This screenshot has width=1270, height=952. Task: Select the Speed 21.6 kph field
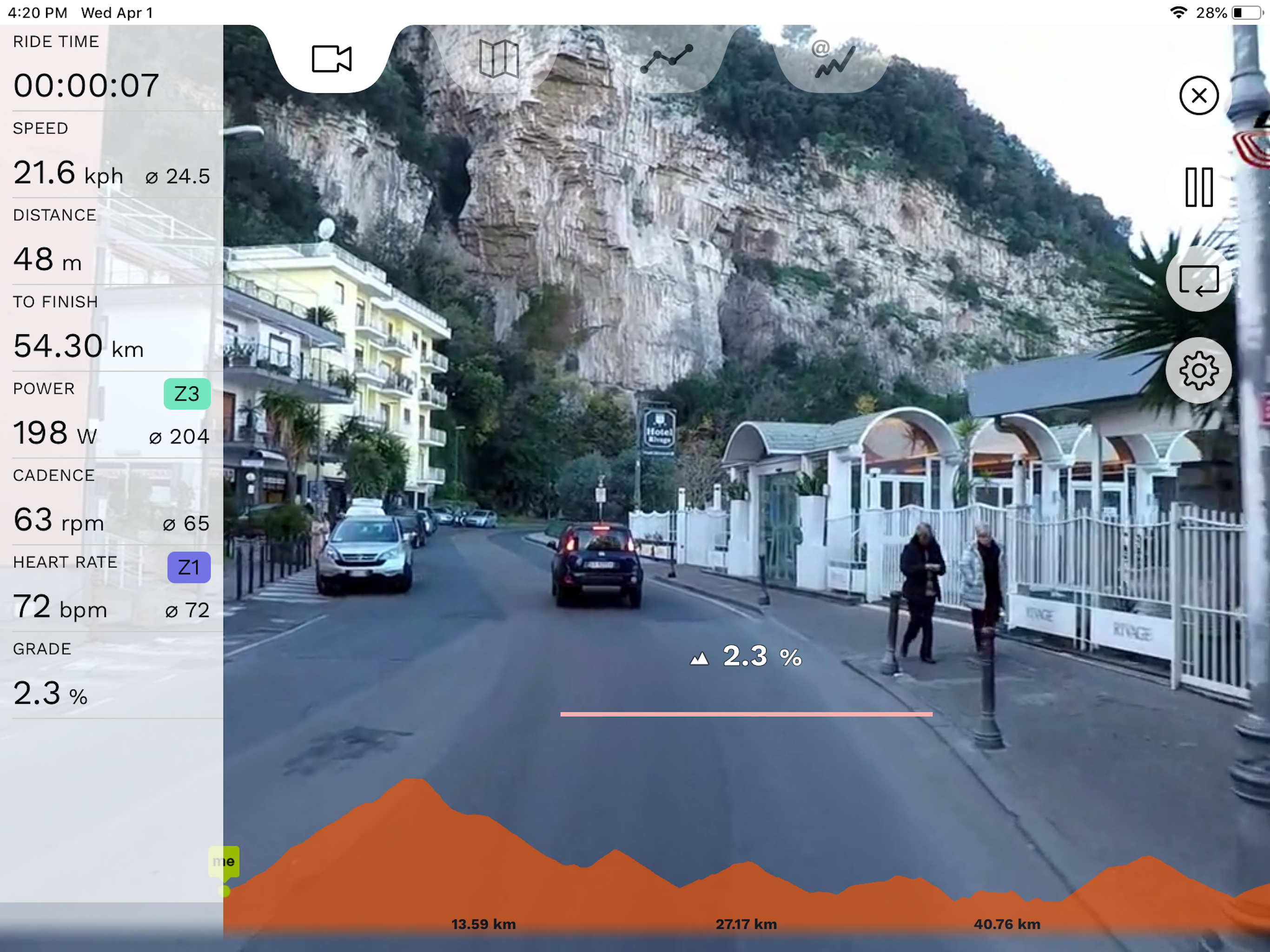(68, 172)
